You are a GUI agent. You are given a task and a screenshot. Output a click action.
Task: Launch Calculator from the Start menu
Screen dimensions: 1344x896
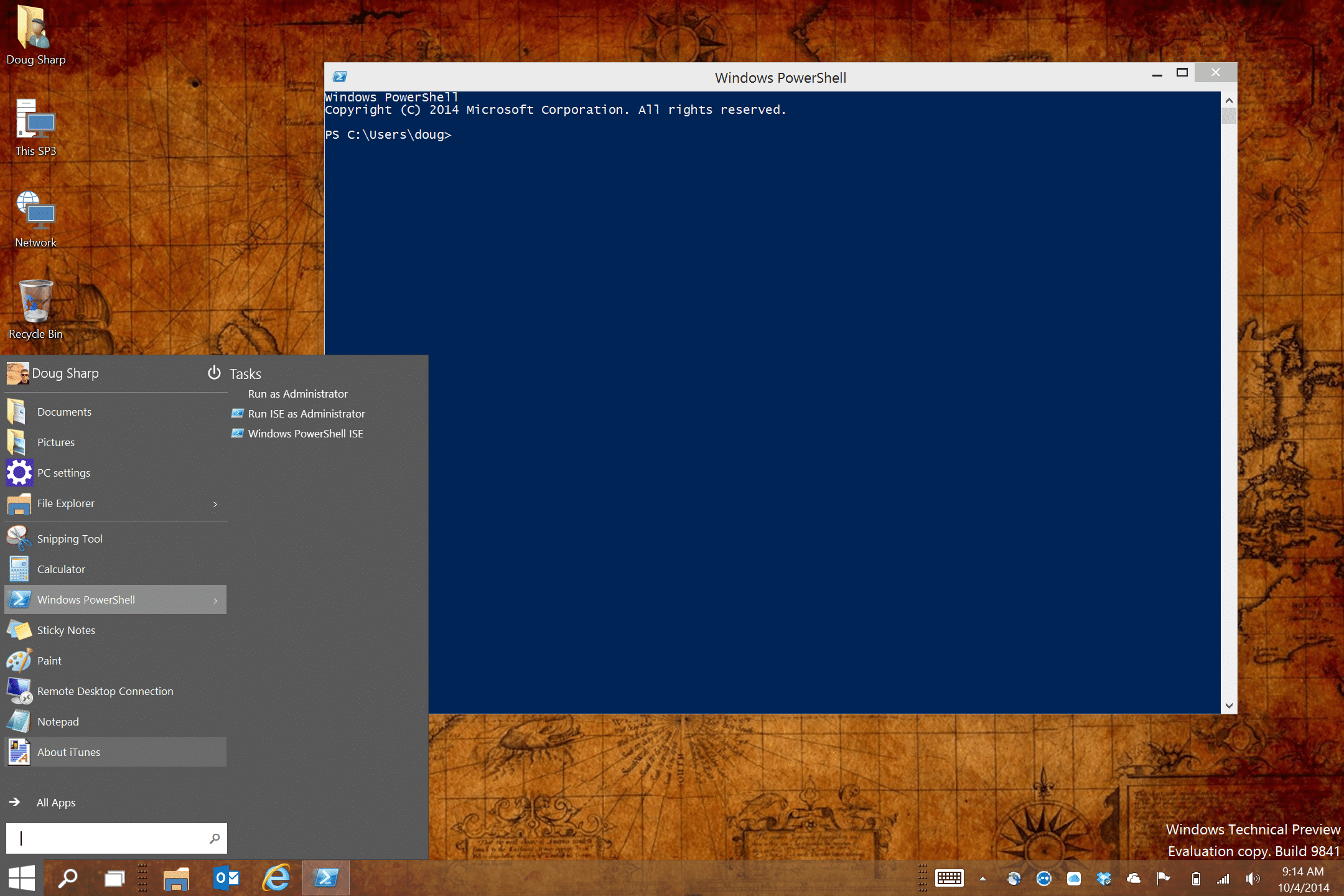[115, 569]
